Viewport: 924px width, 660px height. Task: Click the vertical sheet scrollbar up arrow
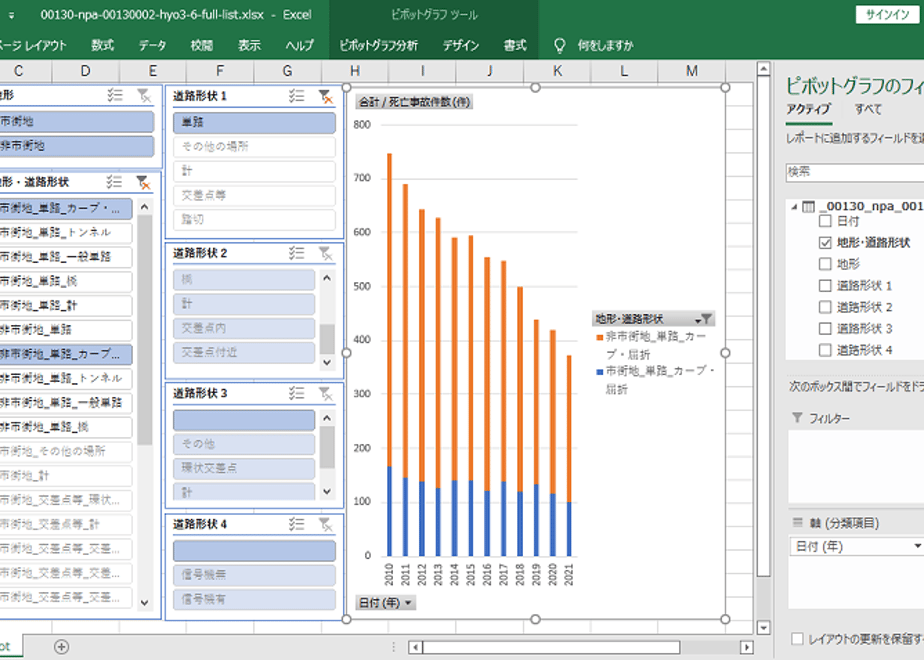[763, 68]
